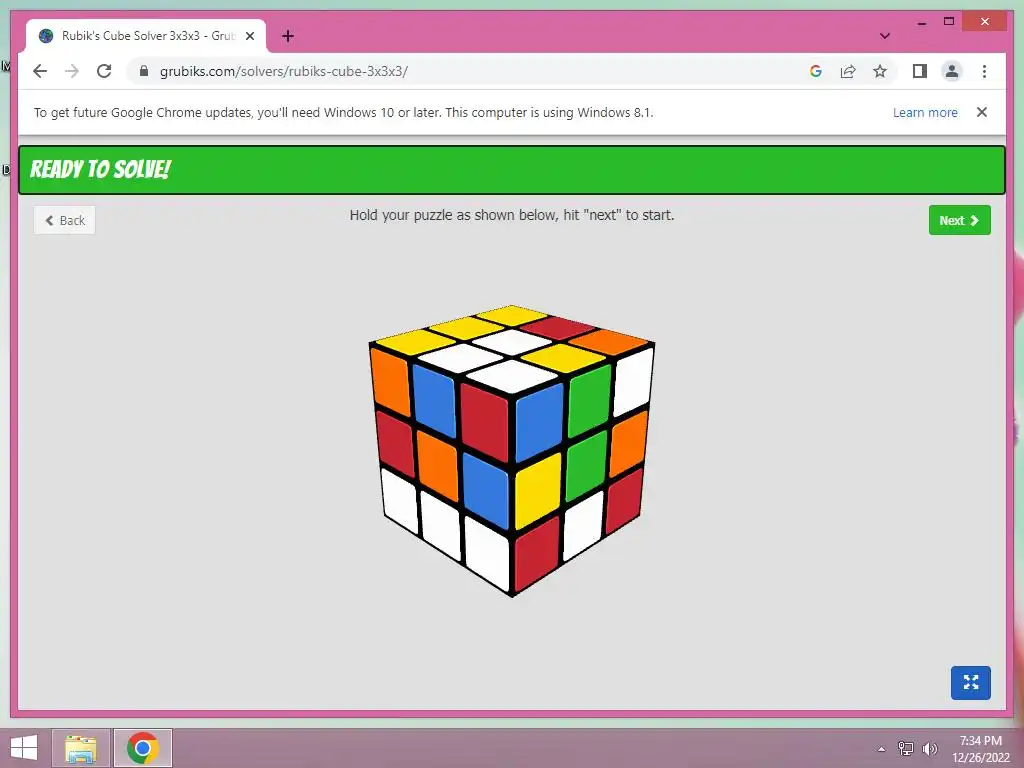
Task: Reload the grubiks page
Action: click(x=104, y=71)
